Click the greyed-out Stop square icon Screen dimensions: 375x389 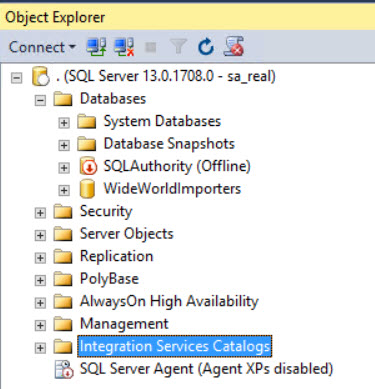(x=151, y=47)
